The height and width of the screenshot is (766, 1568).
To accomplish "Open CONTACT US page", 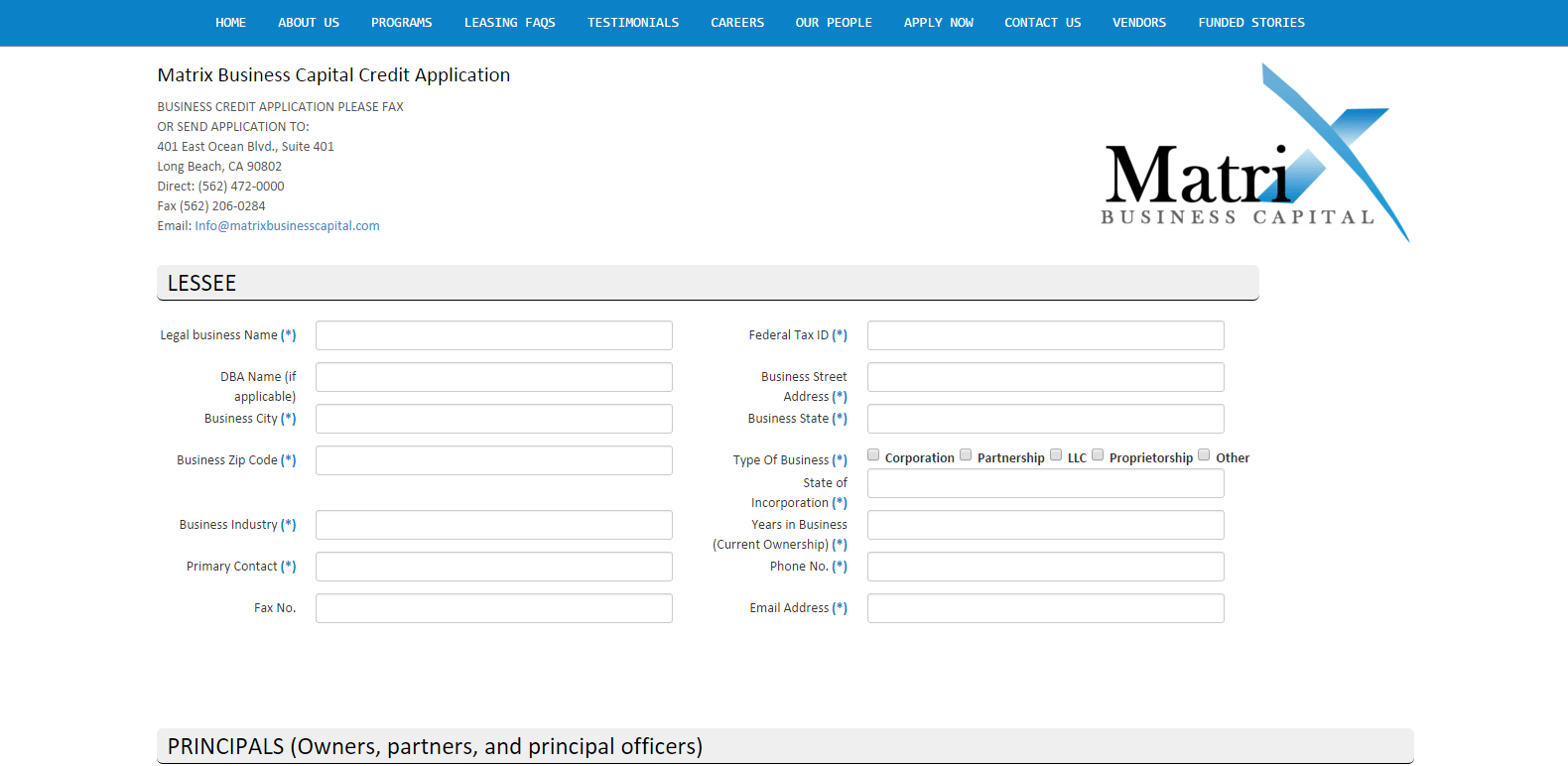I will (x=1042, y=23).
